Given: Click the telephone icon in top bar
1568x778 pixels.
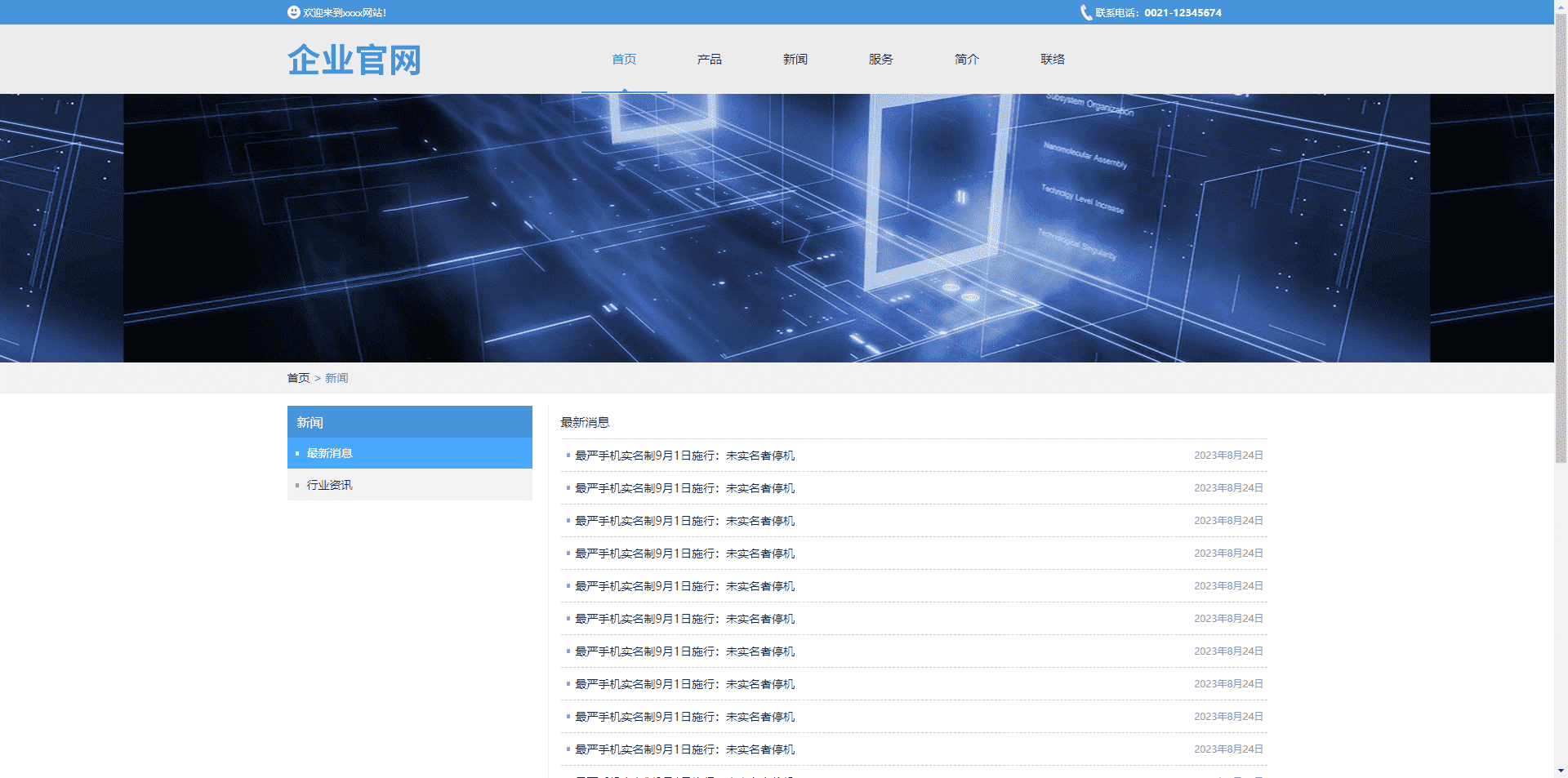Looking at the screenshot, I should (1086, 12).
